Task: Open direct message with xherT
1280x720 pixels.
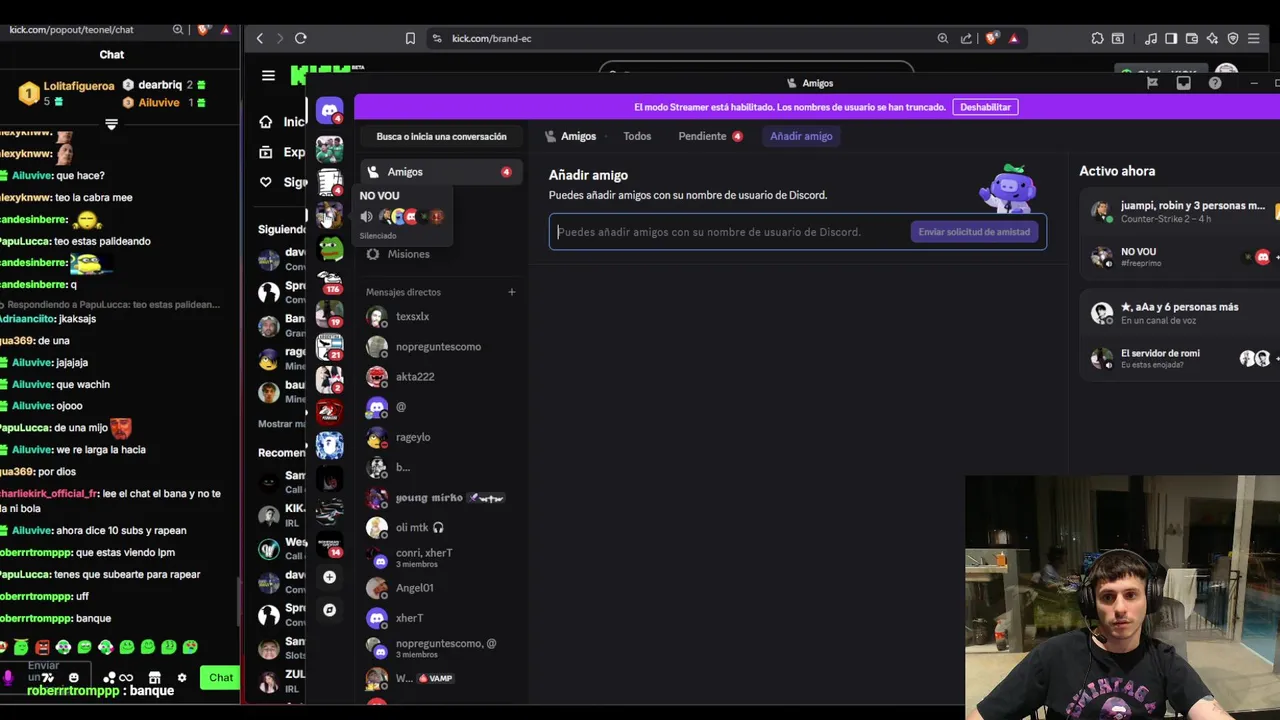Action: (440, 618)
